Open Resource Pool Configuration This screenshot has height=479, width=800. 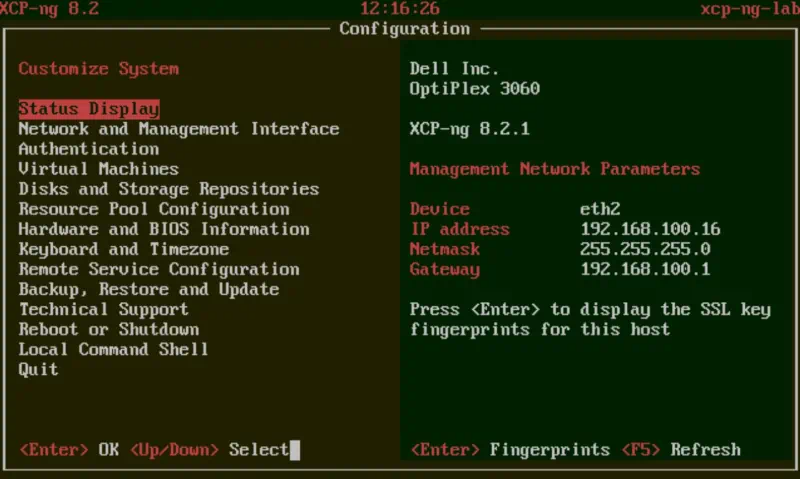[x=154, y=209]
